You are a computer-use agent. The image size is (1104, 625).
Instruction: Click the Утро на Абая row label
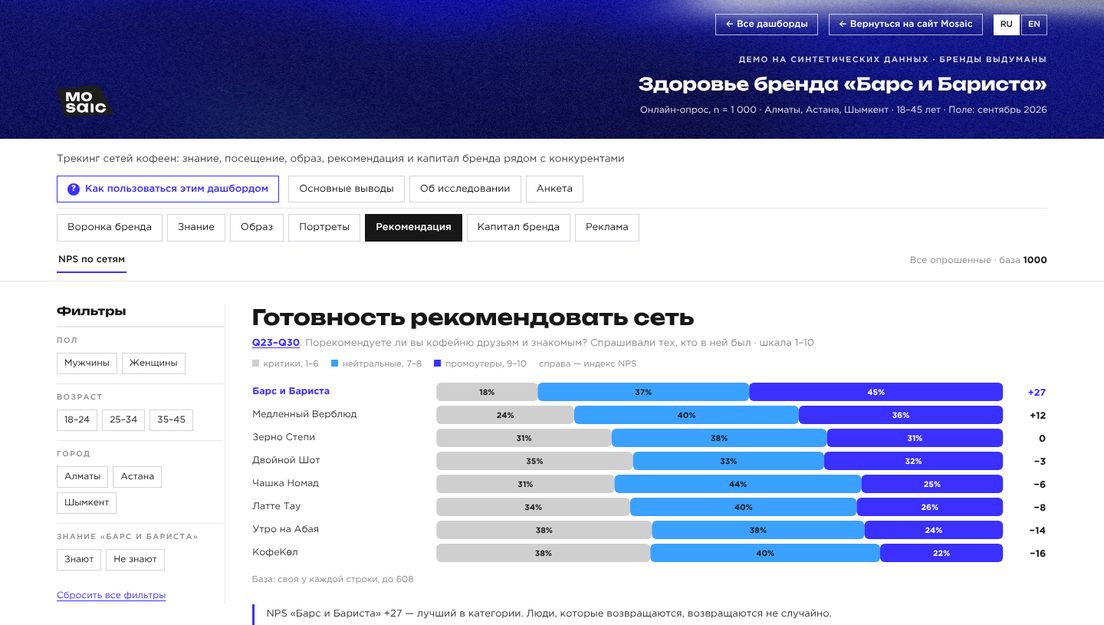tap(285, 529)
